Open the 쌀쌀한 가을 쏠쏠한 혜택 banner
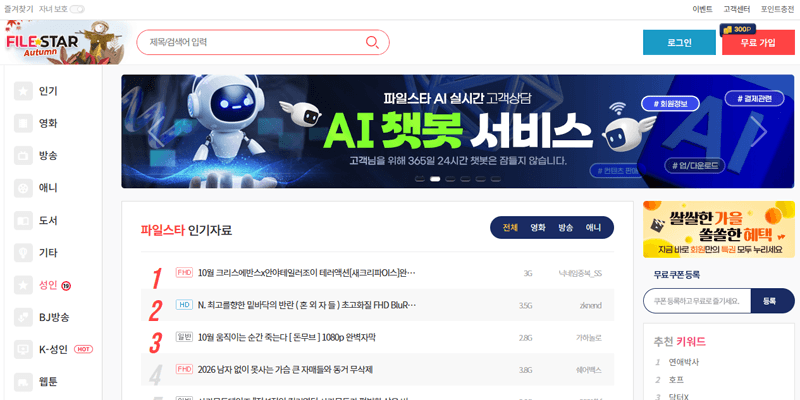This screenshot has height=400, width=800. [718, 229]
